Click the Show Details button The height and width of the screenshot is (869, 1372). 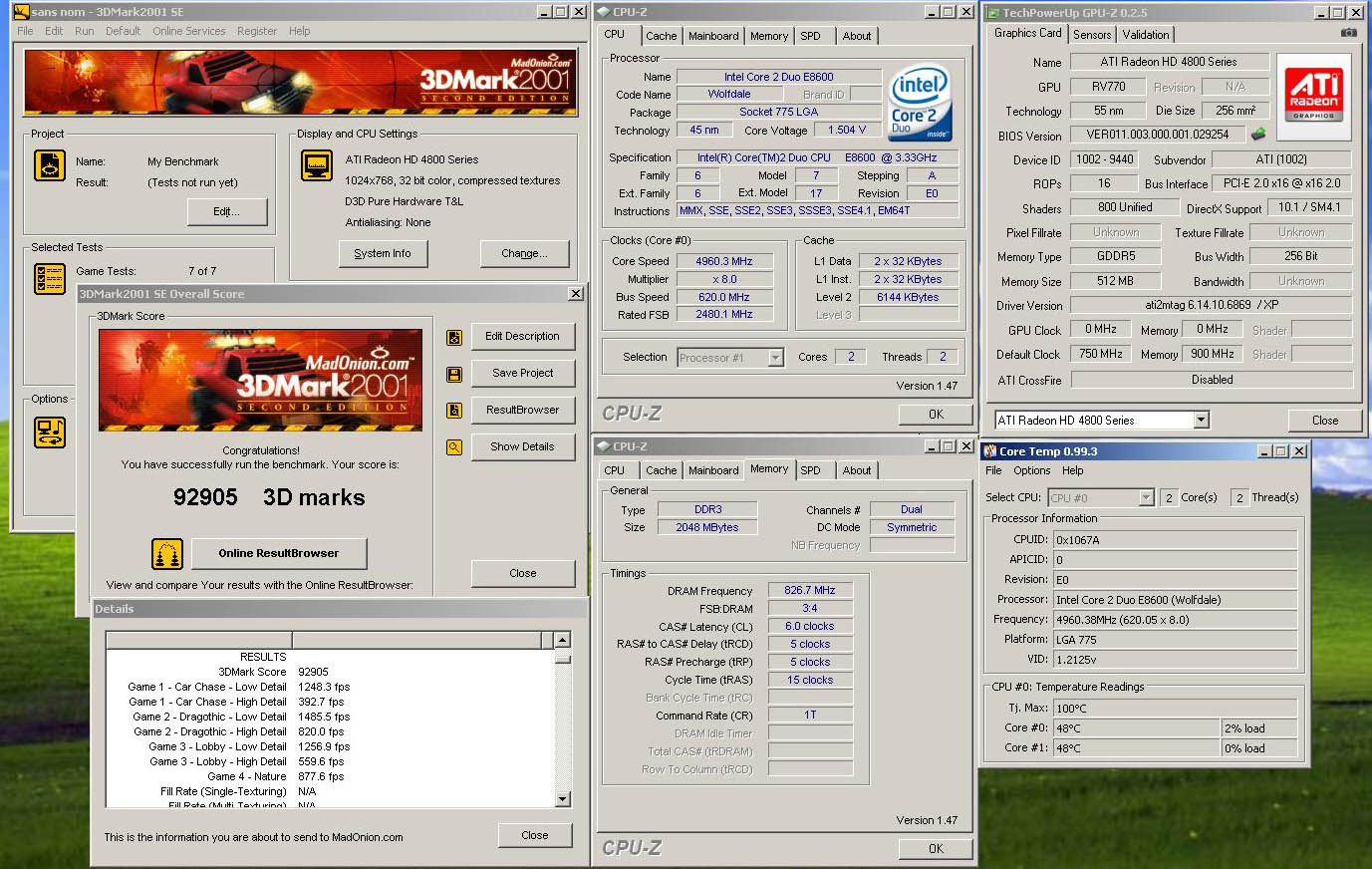523,447
